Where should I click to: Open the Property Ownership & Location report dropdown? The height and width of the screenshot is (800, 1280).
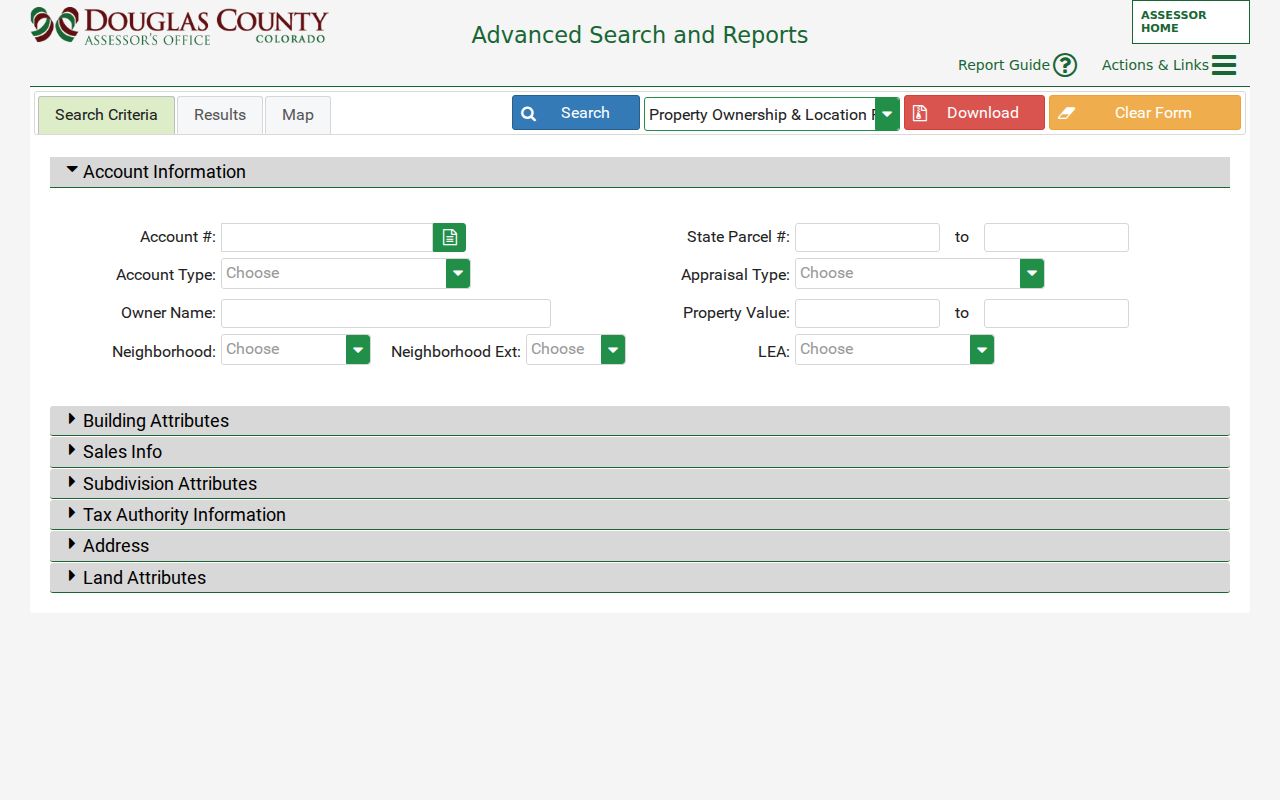772,114
